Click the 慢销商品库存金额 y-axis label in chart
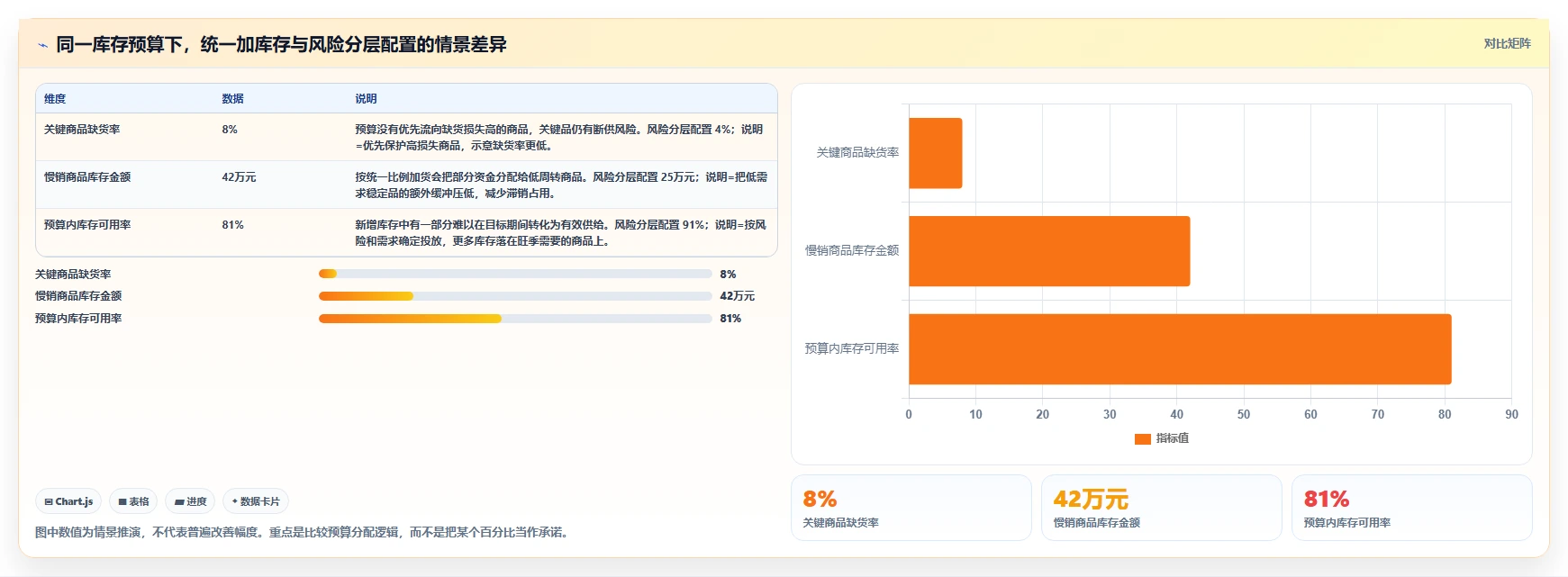 [x=852, y=251]
